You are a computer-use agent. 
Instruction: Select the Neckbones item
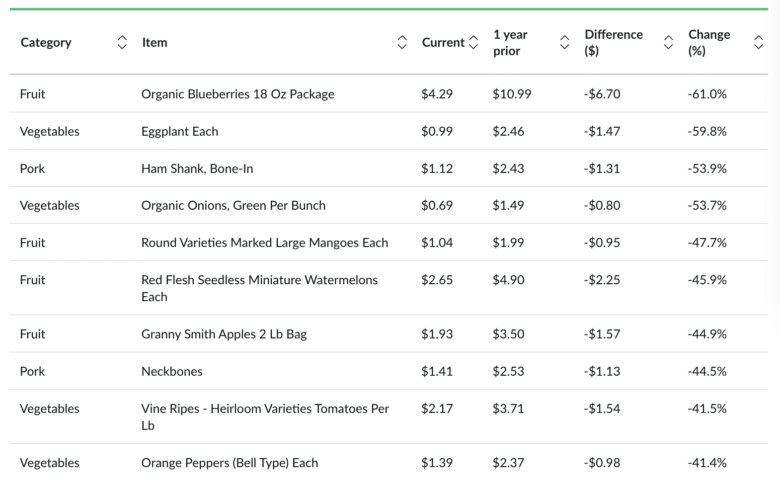click(x=172, y=371)
